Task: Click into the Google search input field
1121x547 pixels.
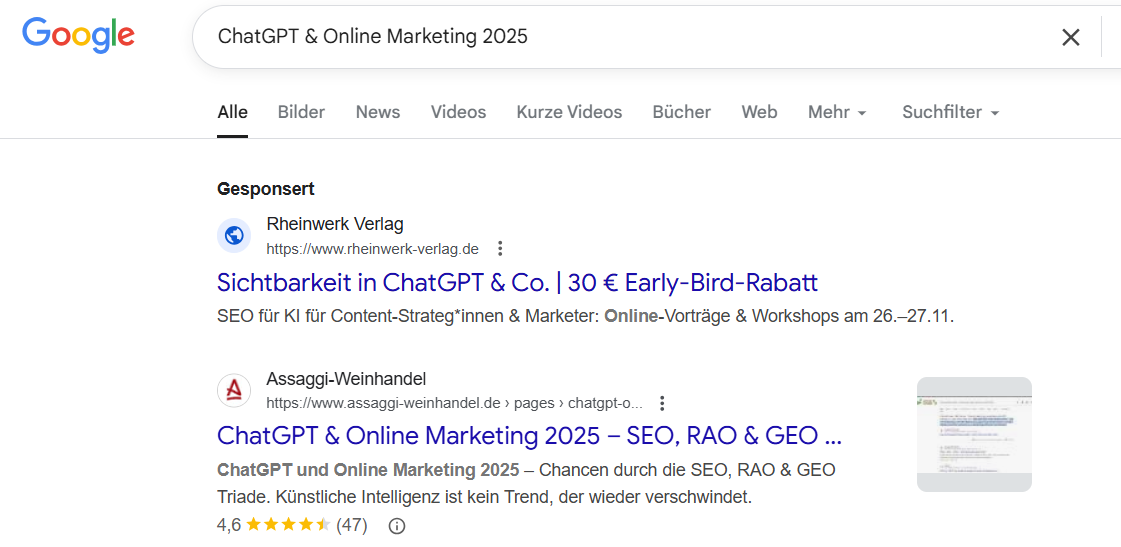Action: click(620, 37)
